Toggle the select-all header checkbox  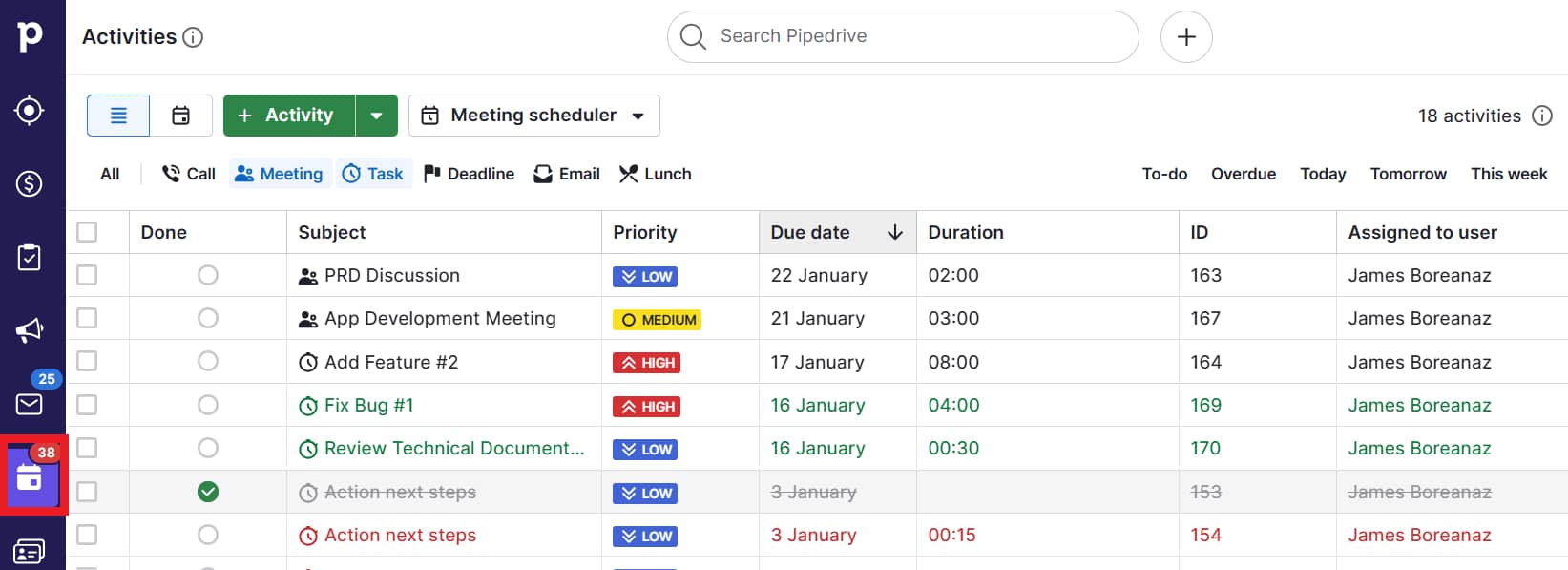[x=87, y=232]
